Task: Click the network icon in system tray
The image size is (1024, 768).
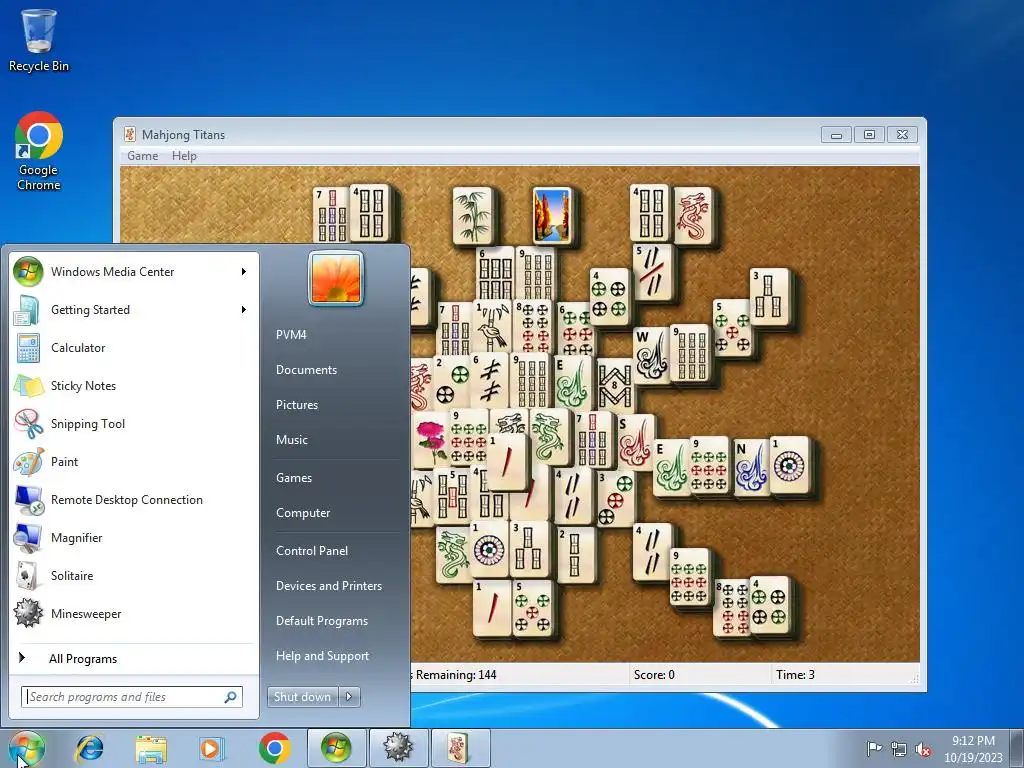Action: coord(899,748)
